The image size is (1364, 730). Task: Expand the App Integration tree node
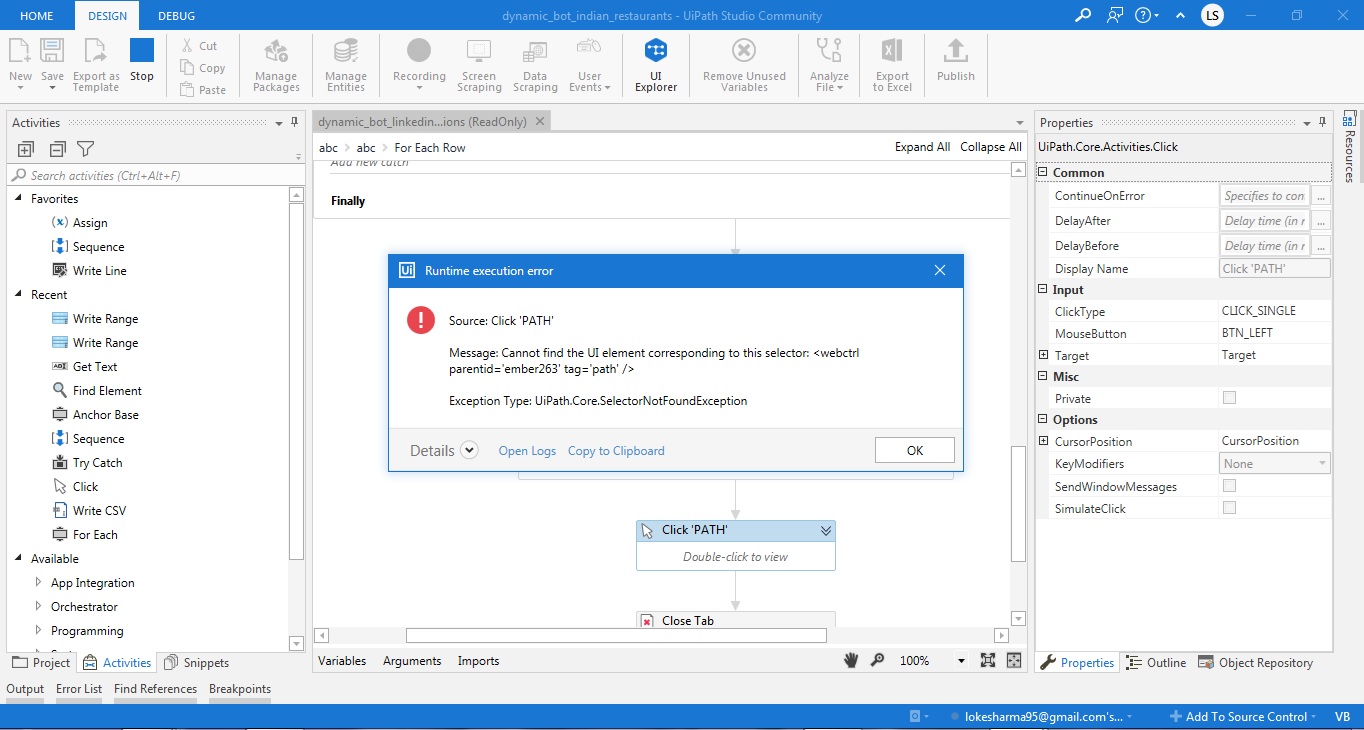[x=39, y=583]
